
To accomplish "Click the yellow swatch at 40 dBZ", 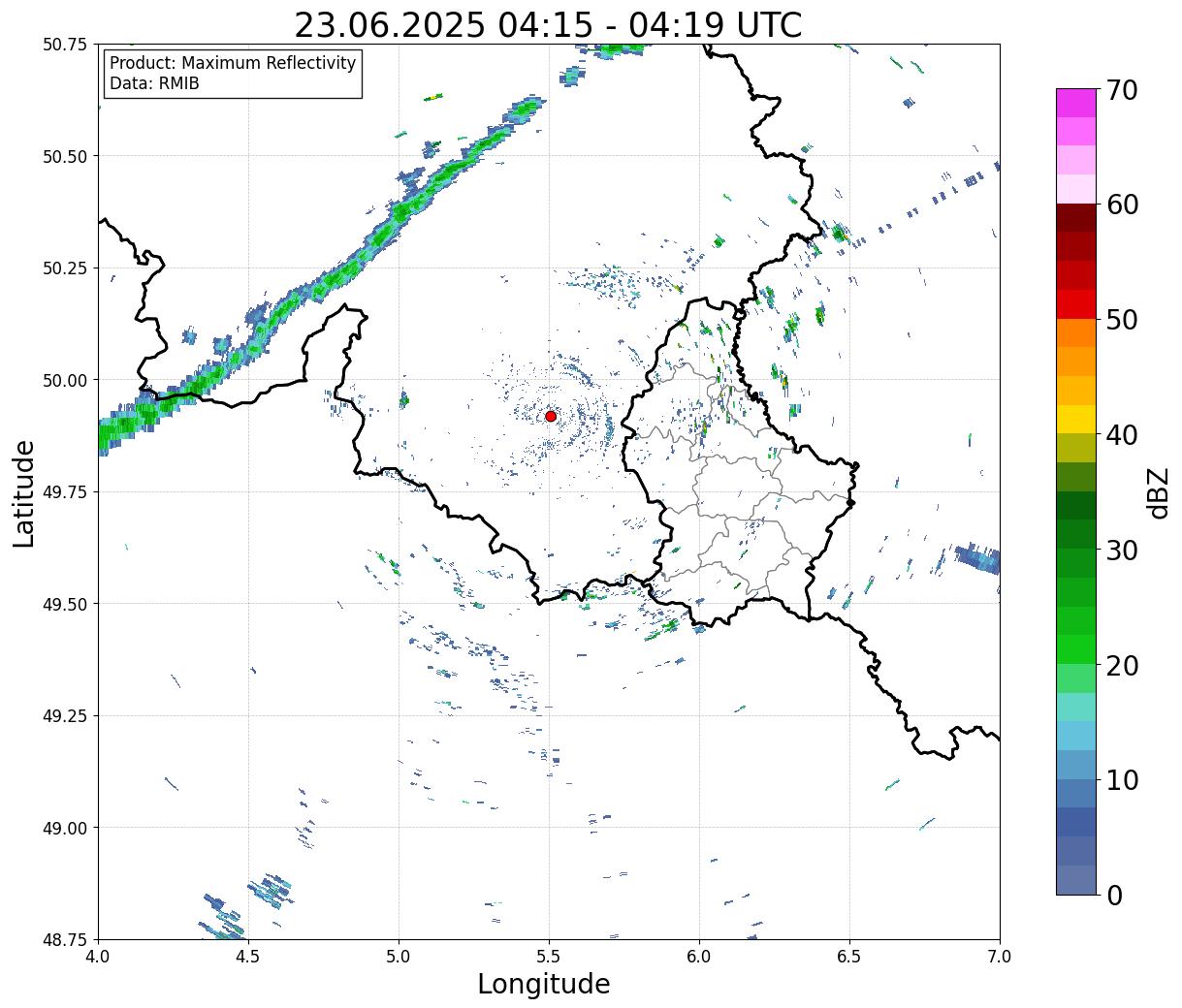I will pyautogui.click(x=1075, y=419).
